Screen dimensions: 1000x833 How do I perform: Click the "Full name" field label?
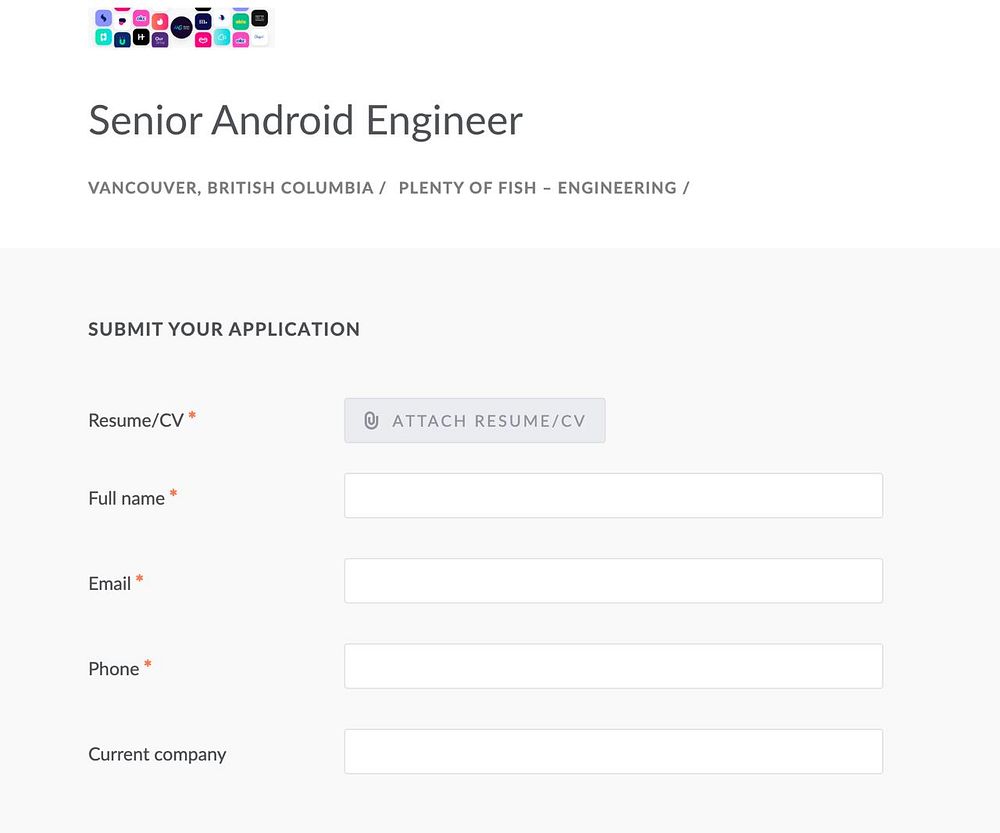[126, 498]
